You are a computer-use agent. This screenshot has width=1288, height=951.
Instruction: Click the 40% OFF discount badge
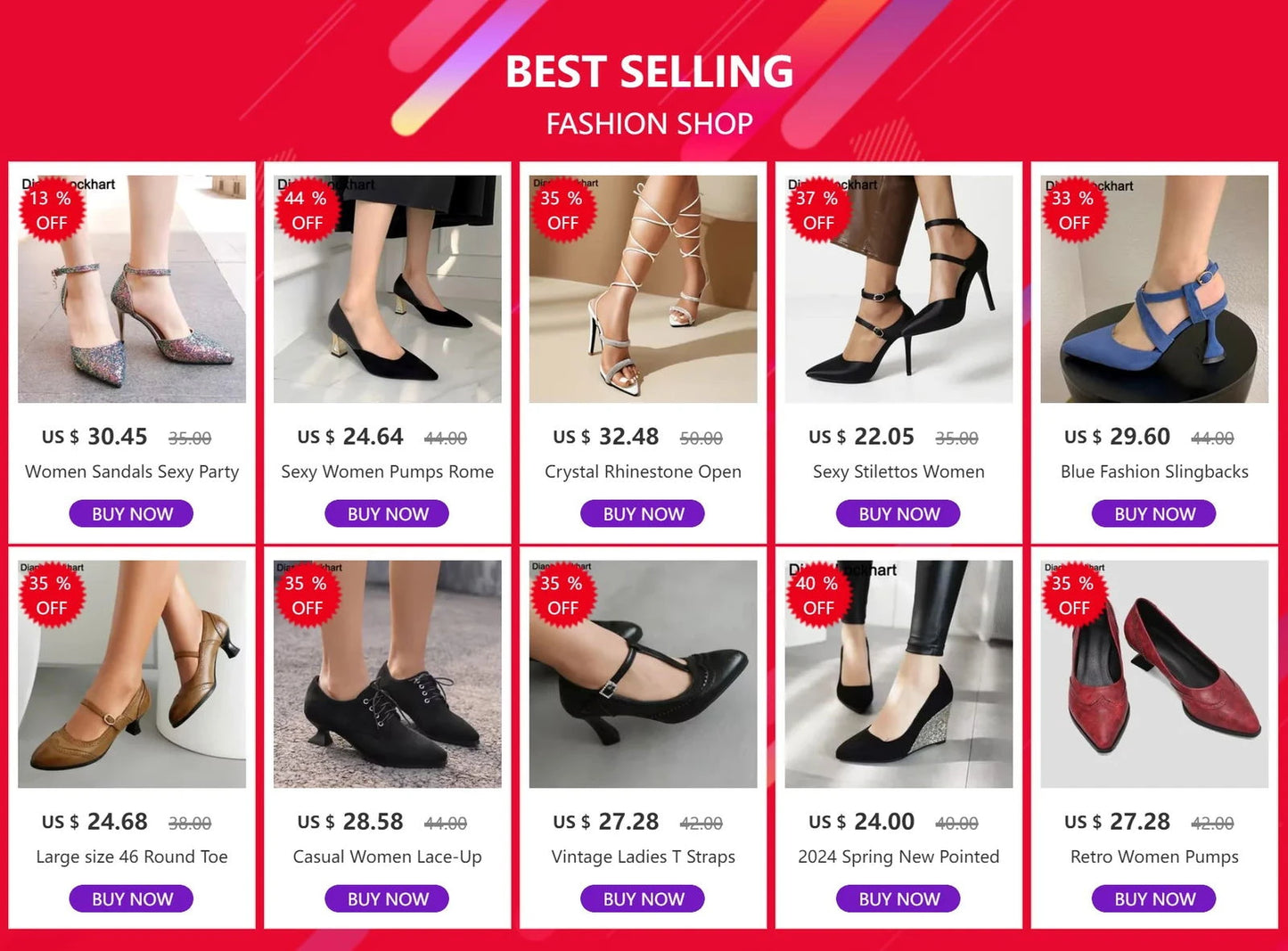[817, 596]
